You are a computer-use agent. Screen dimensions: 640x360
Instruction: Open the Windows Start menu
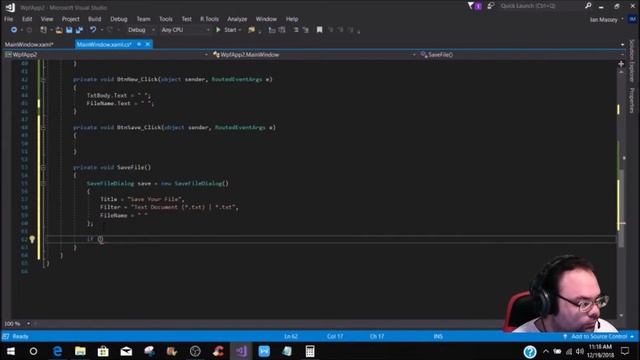pyautogui.click(x=11, y=351)
